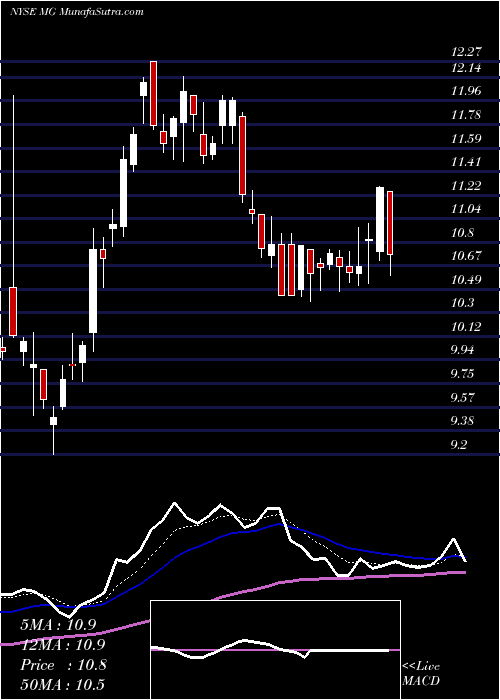Select the 11.96 price axis label
The width and height of the screenshot is (500, 700).
pos(467,92)
